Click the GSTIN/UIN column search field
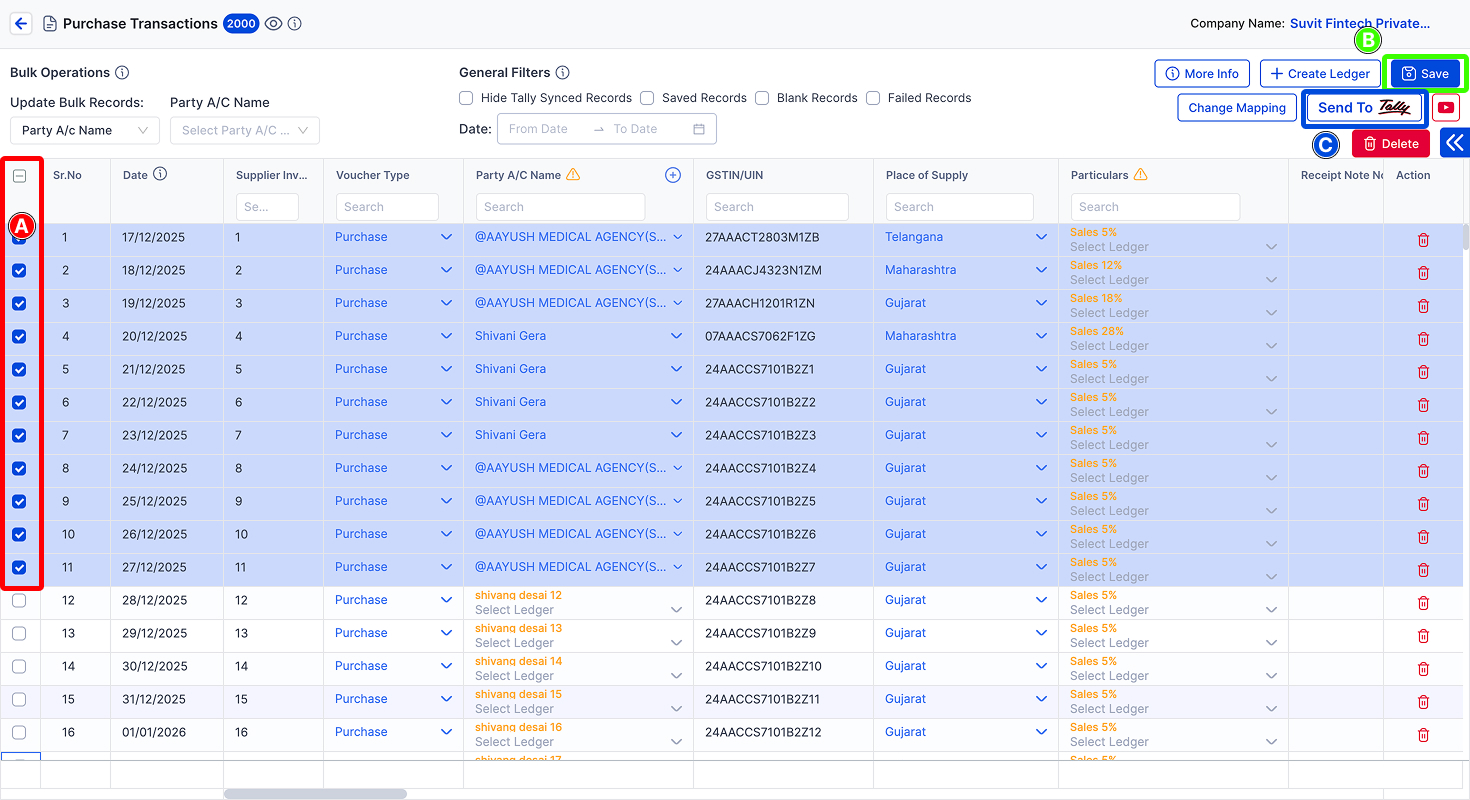The height and width of the screenshot is (800, 1470). (777, 207)
